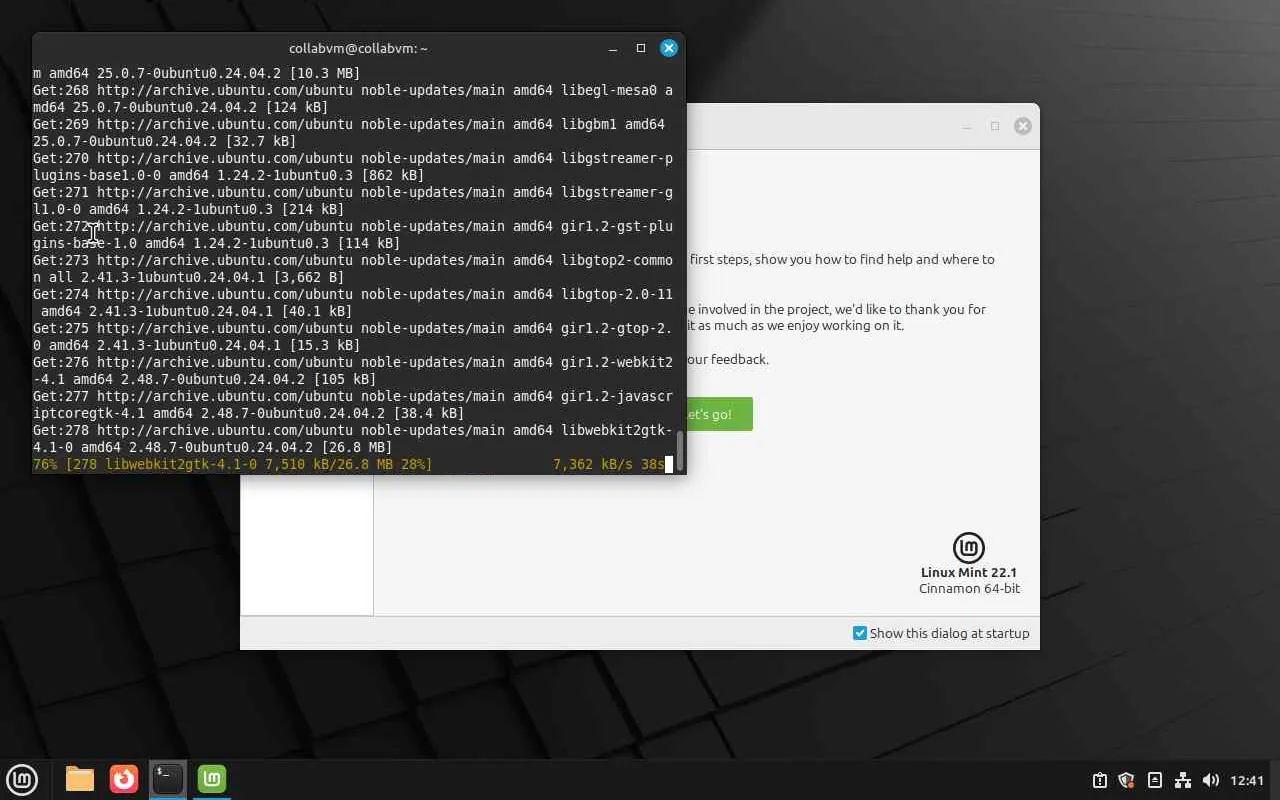Click the Linux Mint 22.1 version label

[x=969, y=572]
